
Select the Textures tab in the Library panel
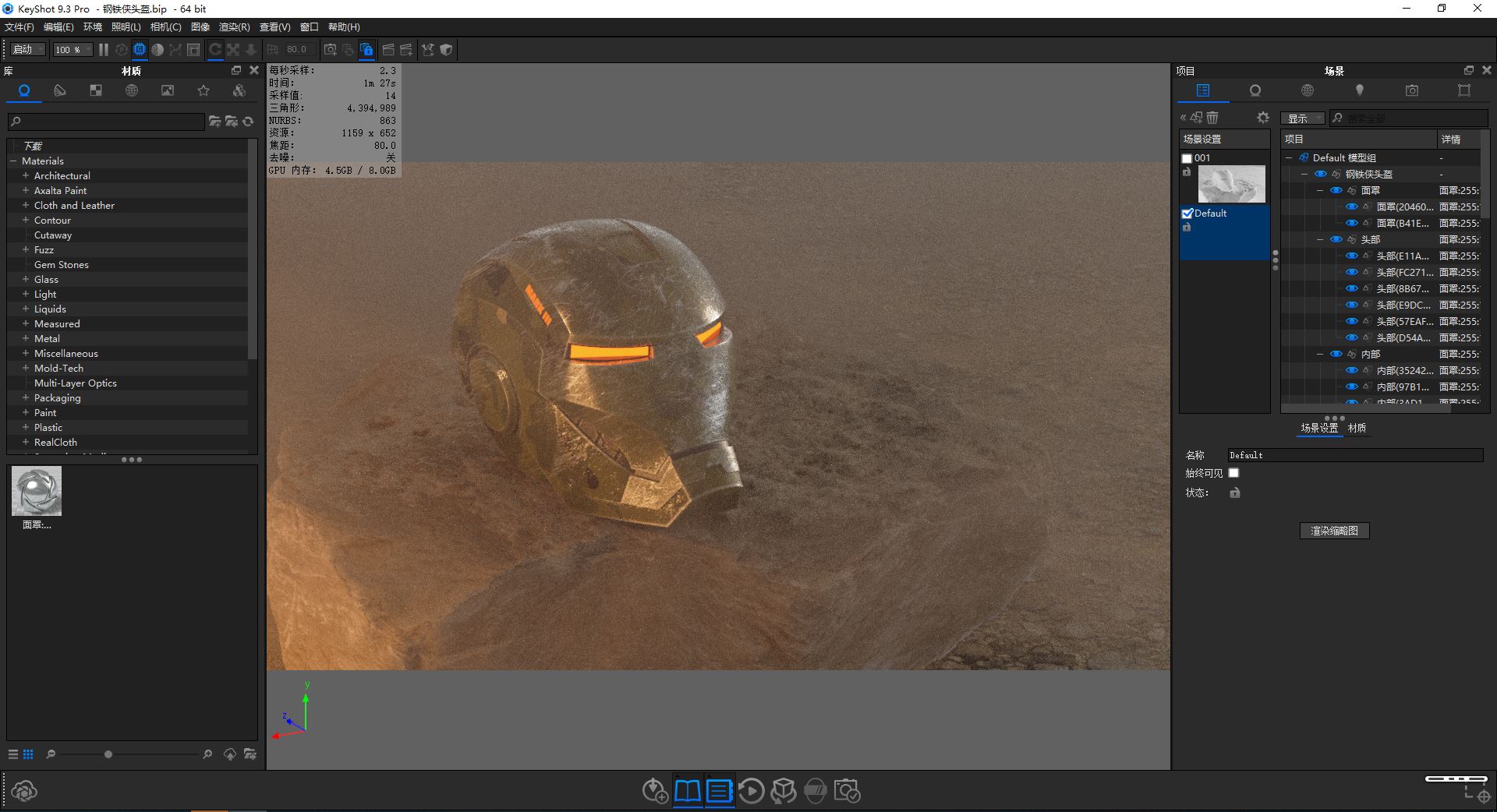[96, 90]
